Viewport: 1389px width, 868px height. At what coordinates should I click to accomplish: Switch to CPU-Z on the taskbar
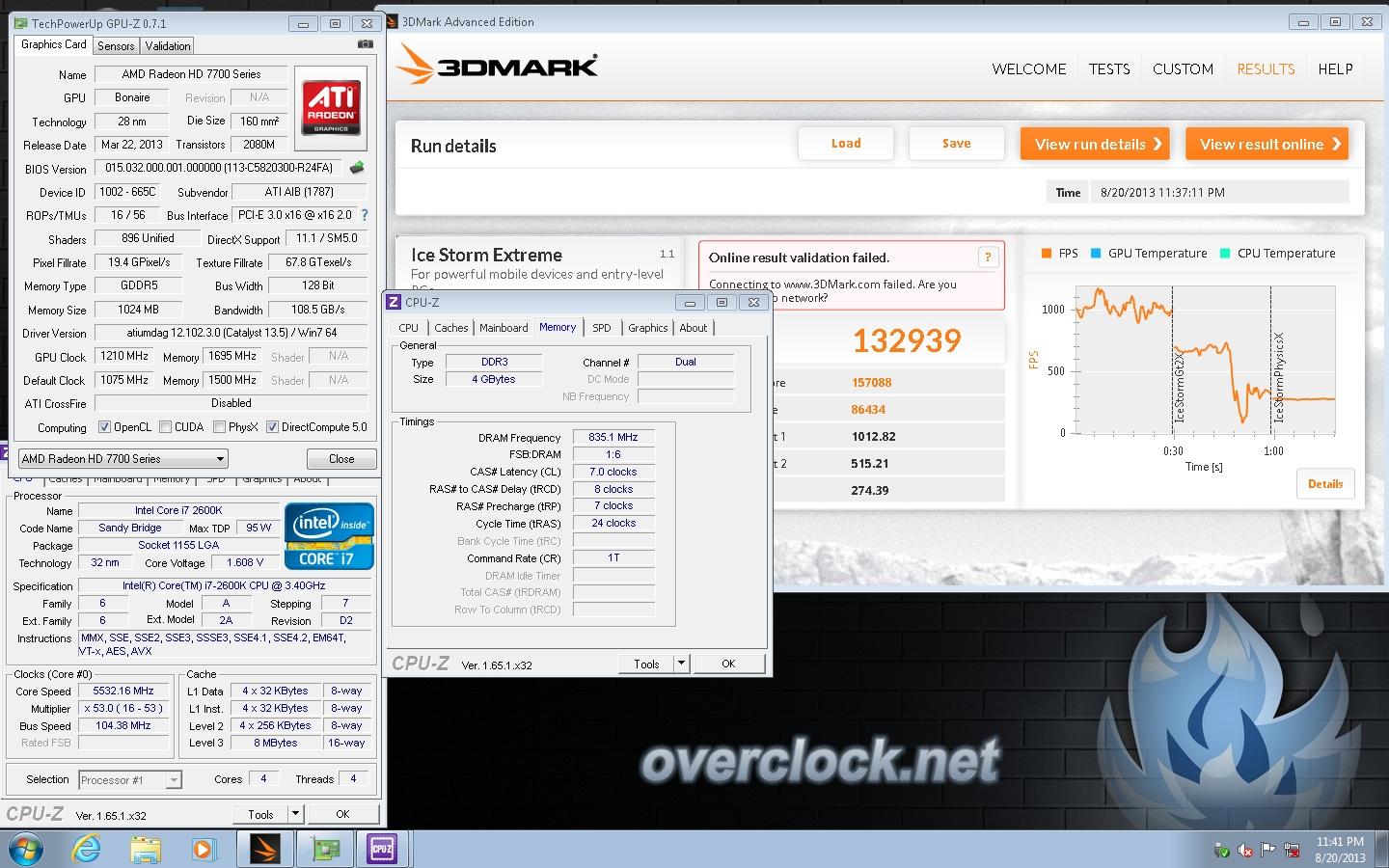[382, 849]
